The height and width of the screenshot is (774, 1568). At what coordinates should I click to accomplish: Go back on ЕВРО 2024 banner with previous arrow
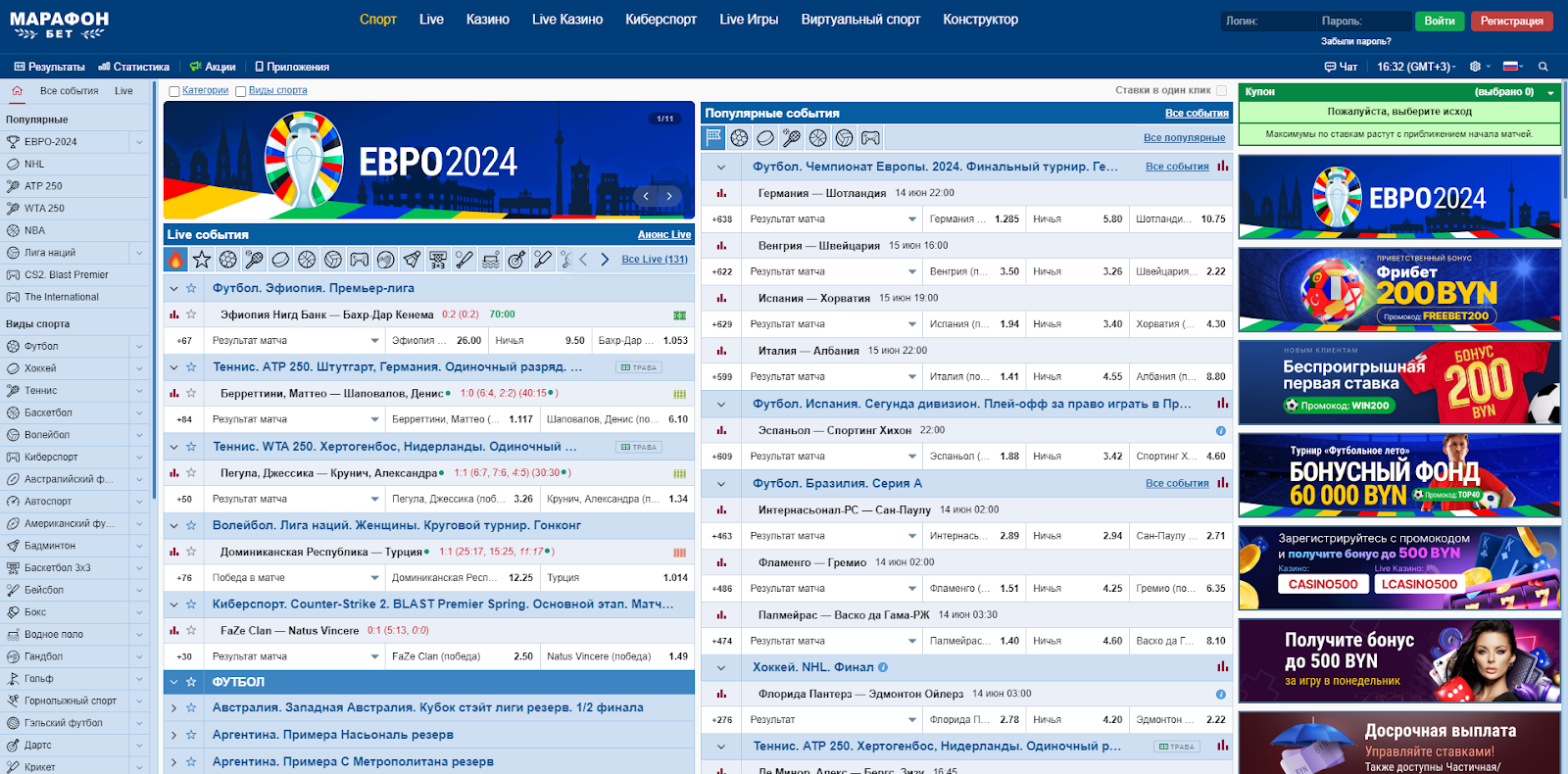click(x=646, y=196)
